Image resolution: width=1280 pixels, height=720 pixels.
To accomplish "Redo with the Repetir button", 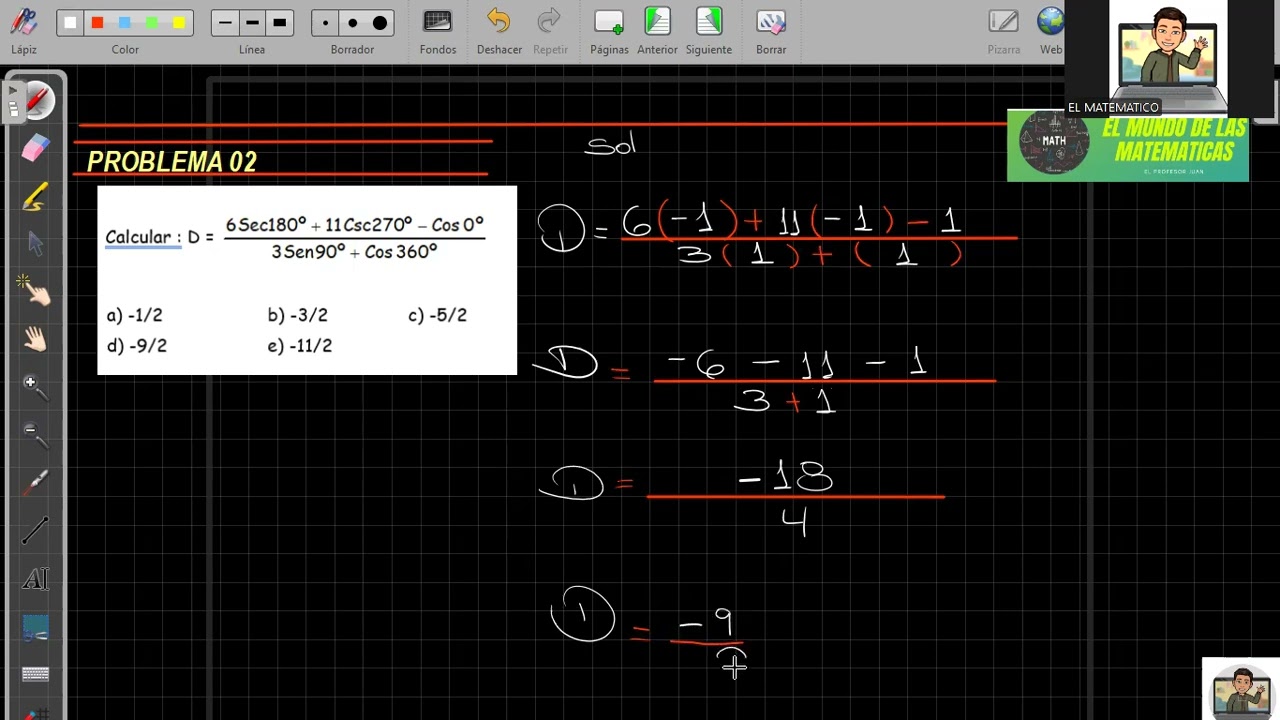I will pyautogui.click(x=550, y=30).
